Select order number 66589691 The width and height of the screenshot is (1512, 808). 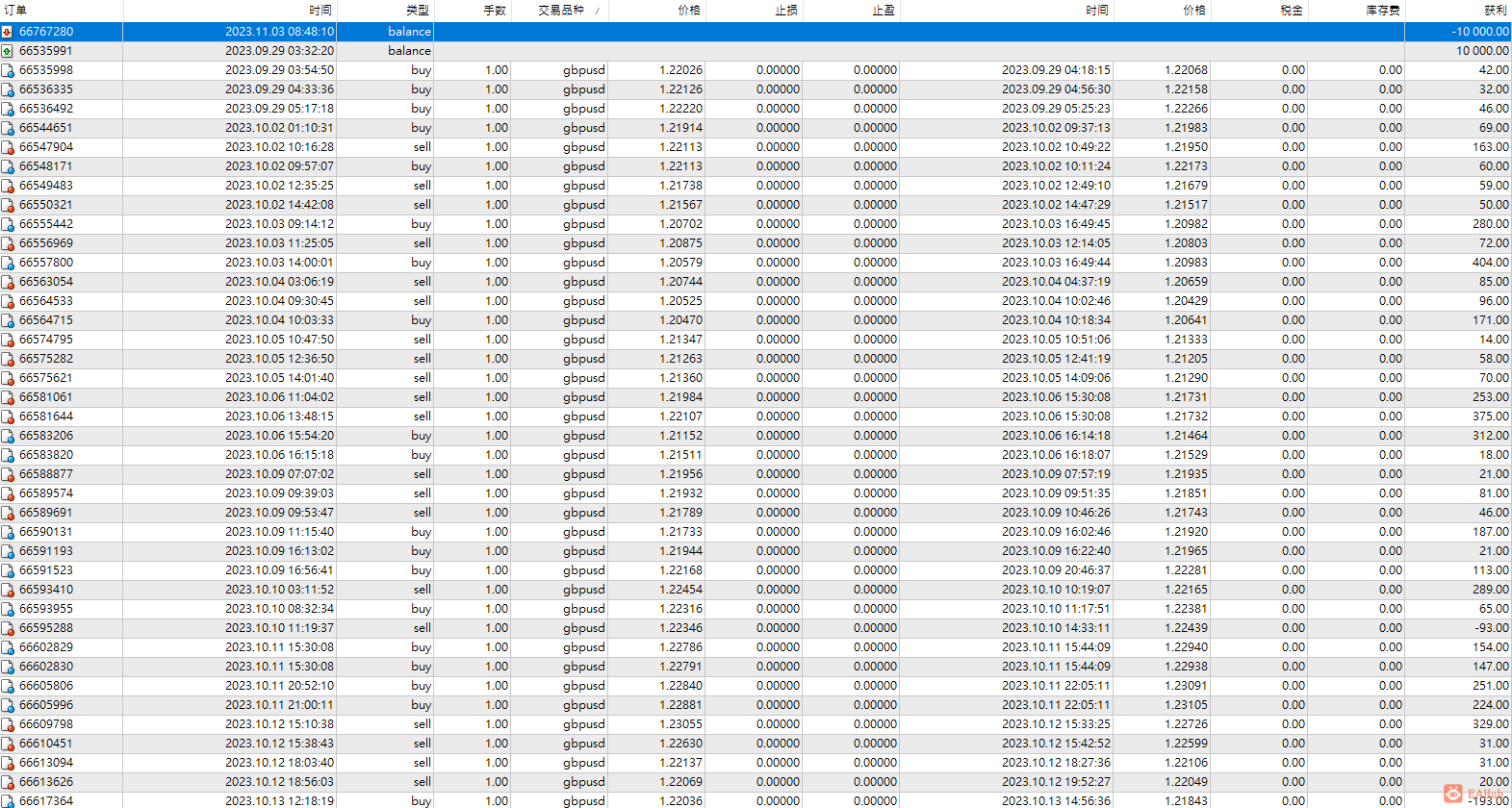[x=46, y=513]
